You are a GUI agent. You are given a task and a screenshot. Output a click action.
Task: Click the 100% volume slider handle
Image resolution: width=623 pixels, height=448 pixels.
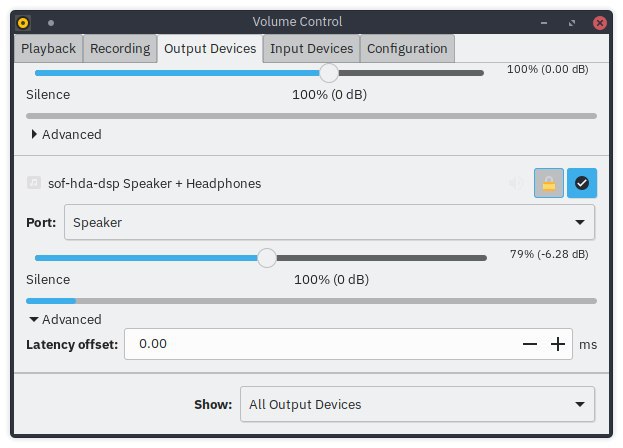[329, 73]
